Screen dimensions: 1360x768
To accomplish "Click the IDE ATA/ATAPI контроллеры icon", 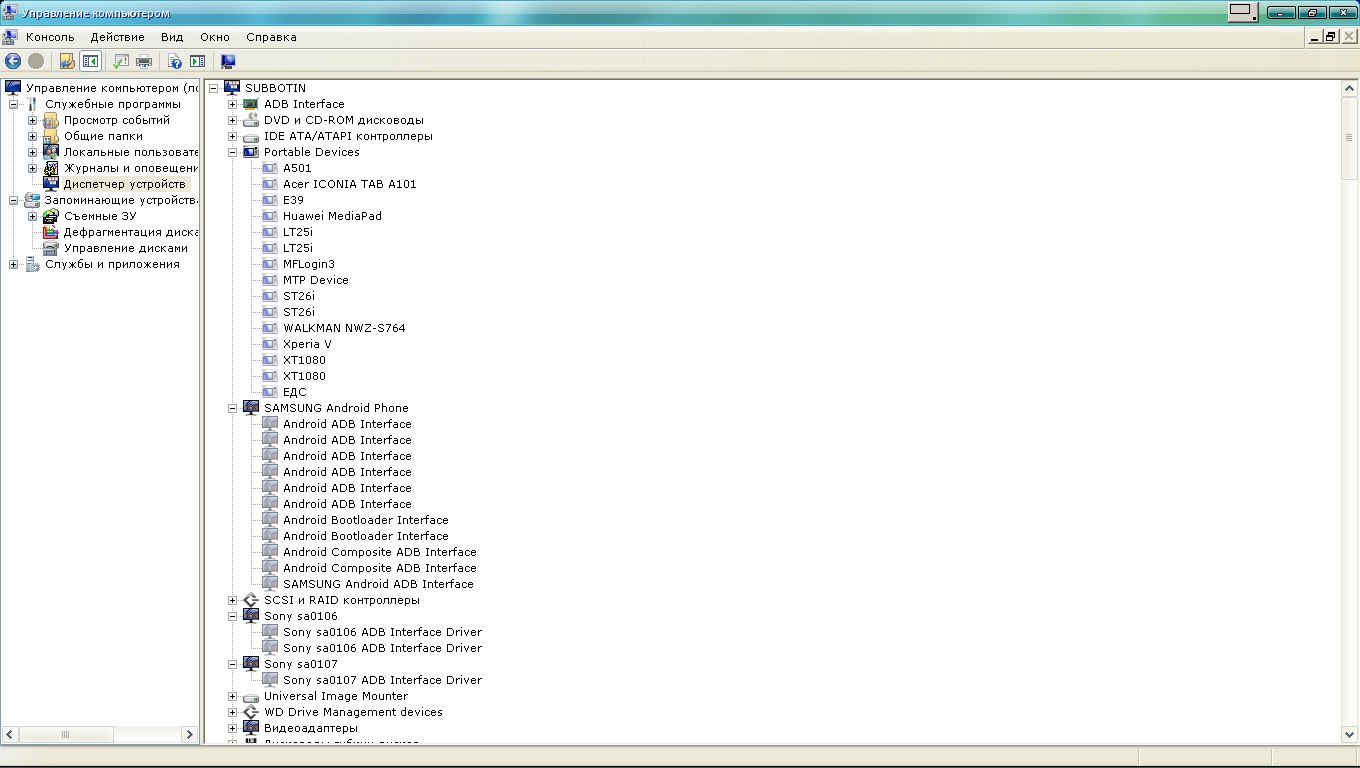I will [x=251, y=136].
